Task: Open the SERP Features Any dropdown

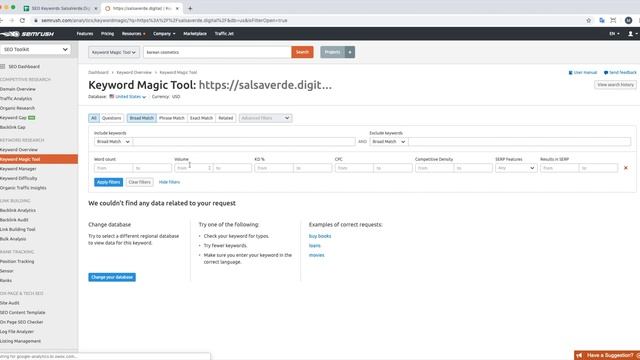Action: [x=516, y=168]
